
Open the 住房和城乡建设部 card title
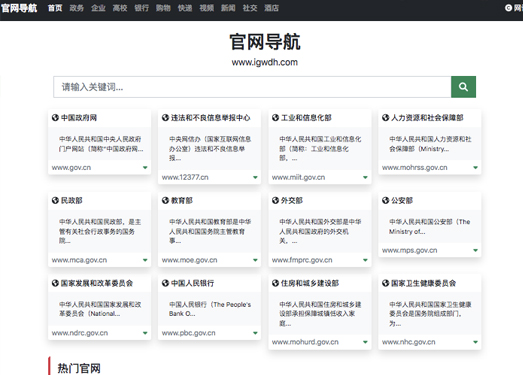click(x=310, y=283)
